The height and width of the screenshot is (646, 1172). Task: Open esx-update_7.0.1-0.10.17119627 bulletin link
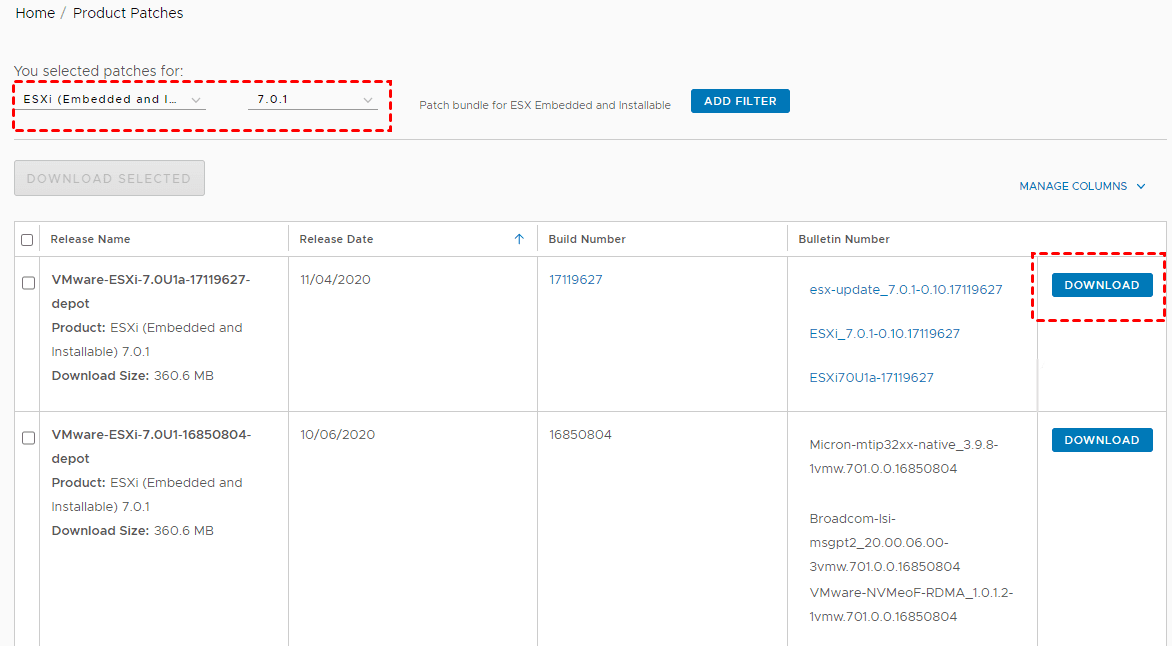click(x=906, y=289)
